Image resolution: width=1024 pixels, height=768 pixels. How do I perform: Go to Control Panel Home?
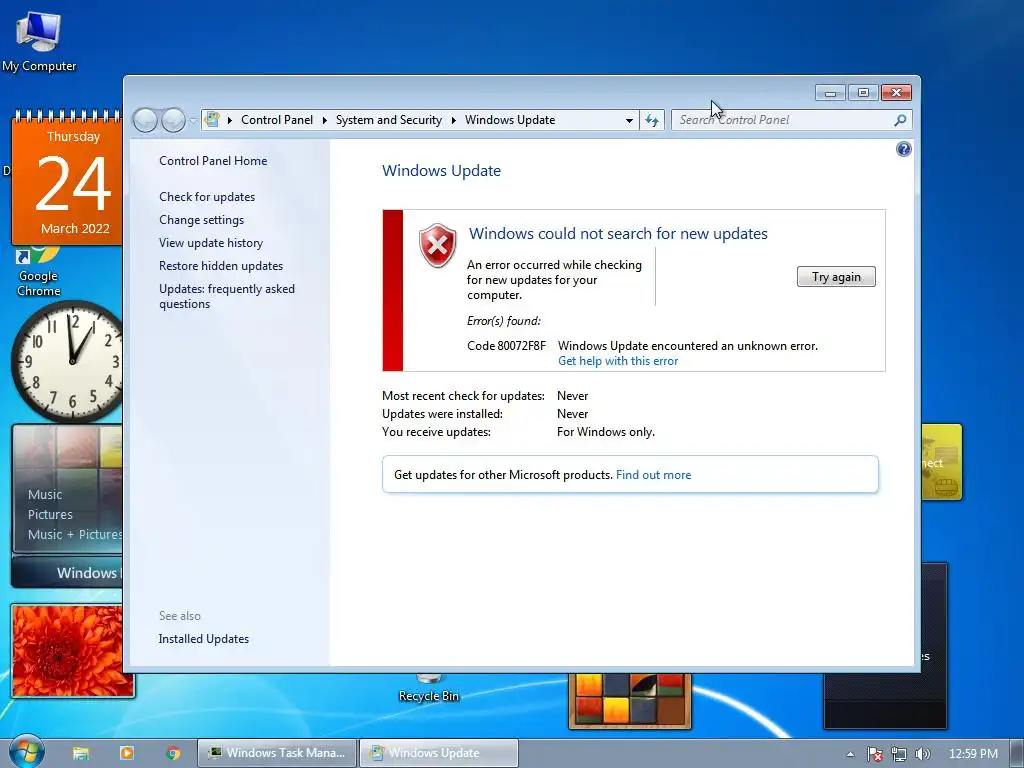click(x=213, y=161)
